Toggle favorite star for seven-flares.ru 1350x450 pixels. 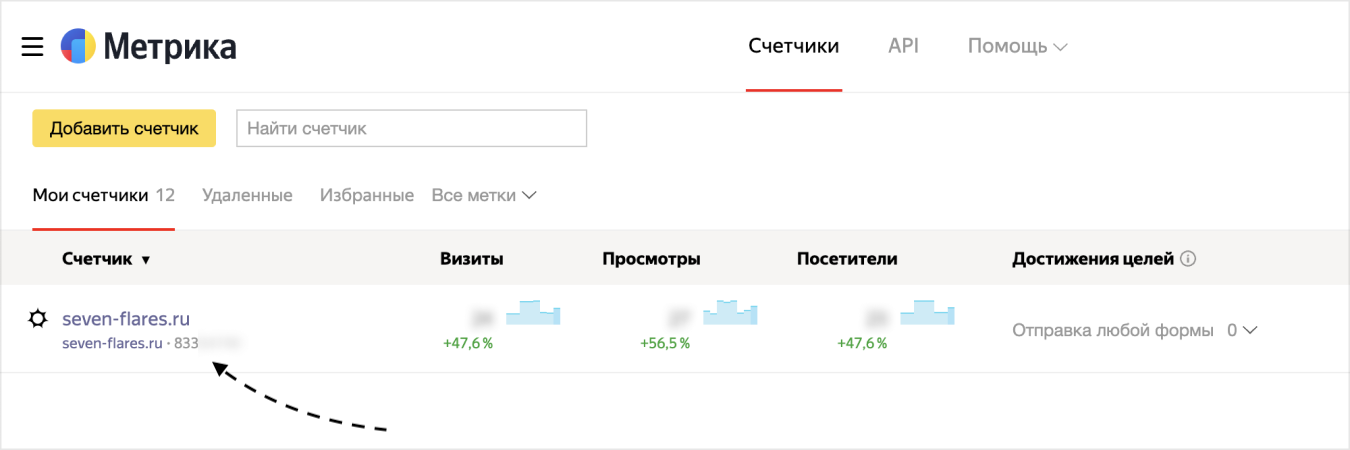[38, 319]
